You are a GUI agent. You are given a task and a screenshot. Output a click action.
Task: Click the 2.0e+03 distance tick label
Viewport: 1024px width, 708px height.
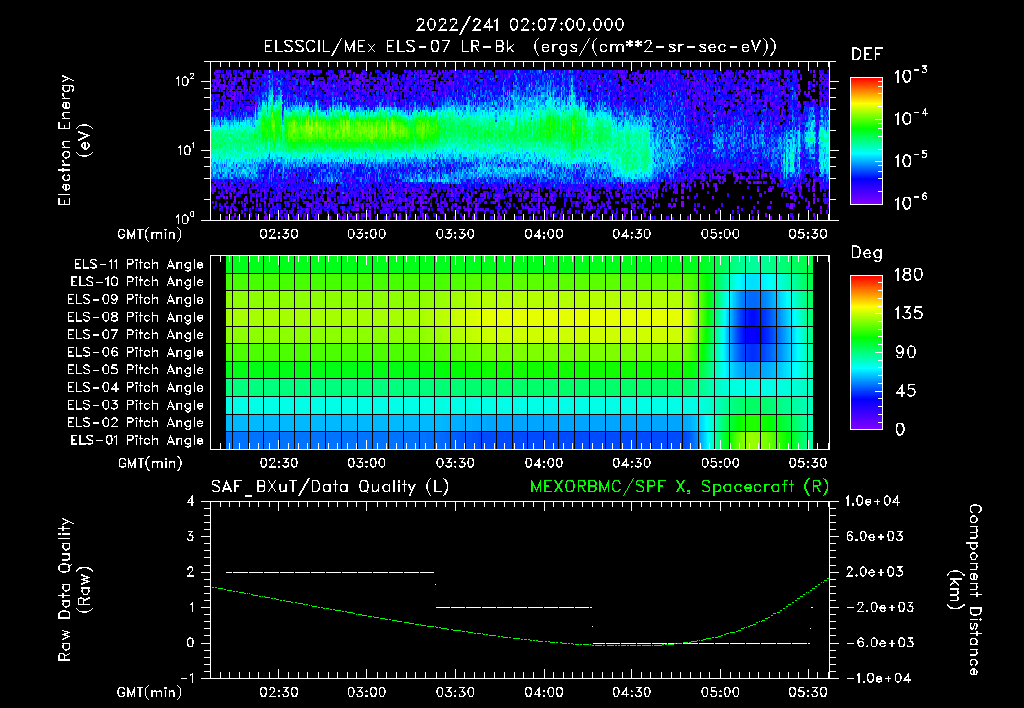click(875, 571)
